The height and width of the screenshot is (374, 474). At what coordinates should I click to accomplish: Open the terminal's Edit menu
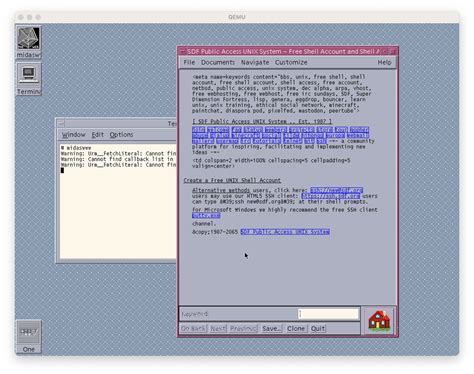pyautogui.click(x=98, y=135)
